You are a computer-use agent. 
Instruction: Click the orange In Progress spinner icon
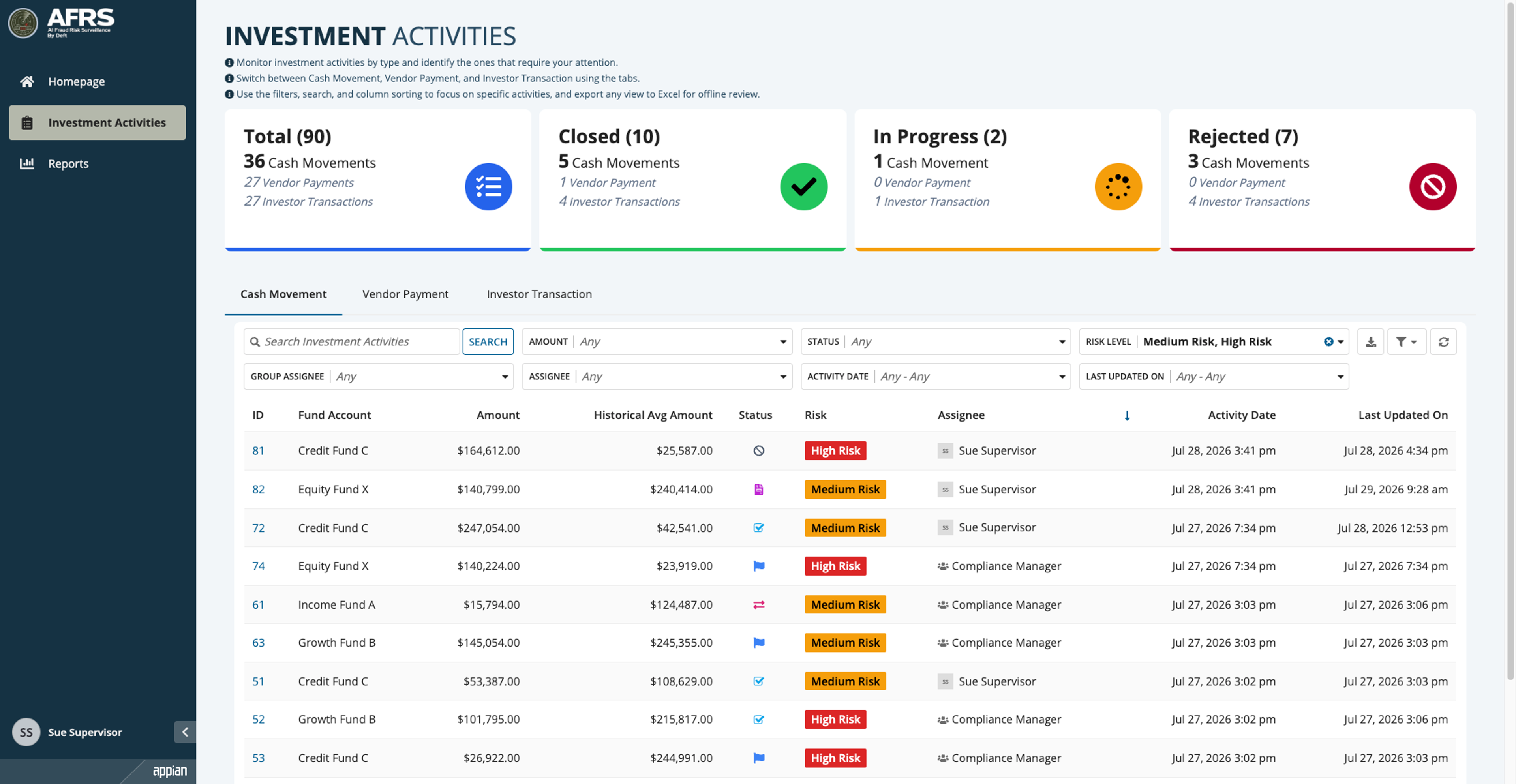click(x=1118, y=187)
